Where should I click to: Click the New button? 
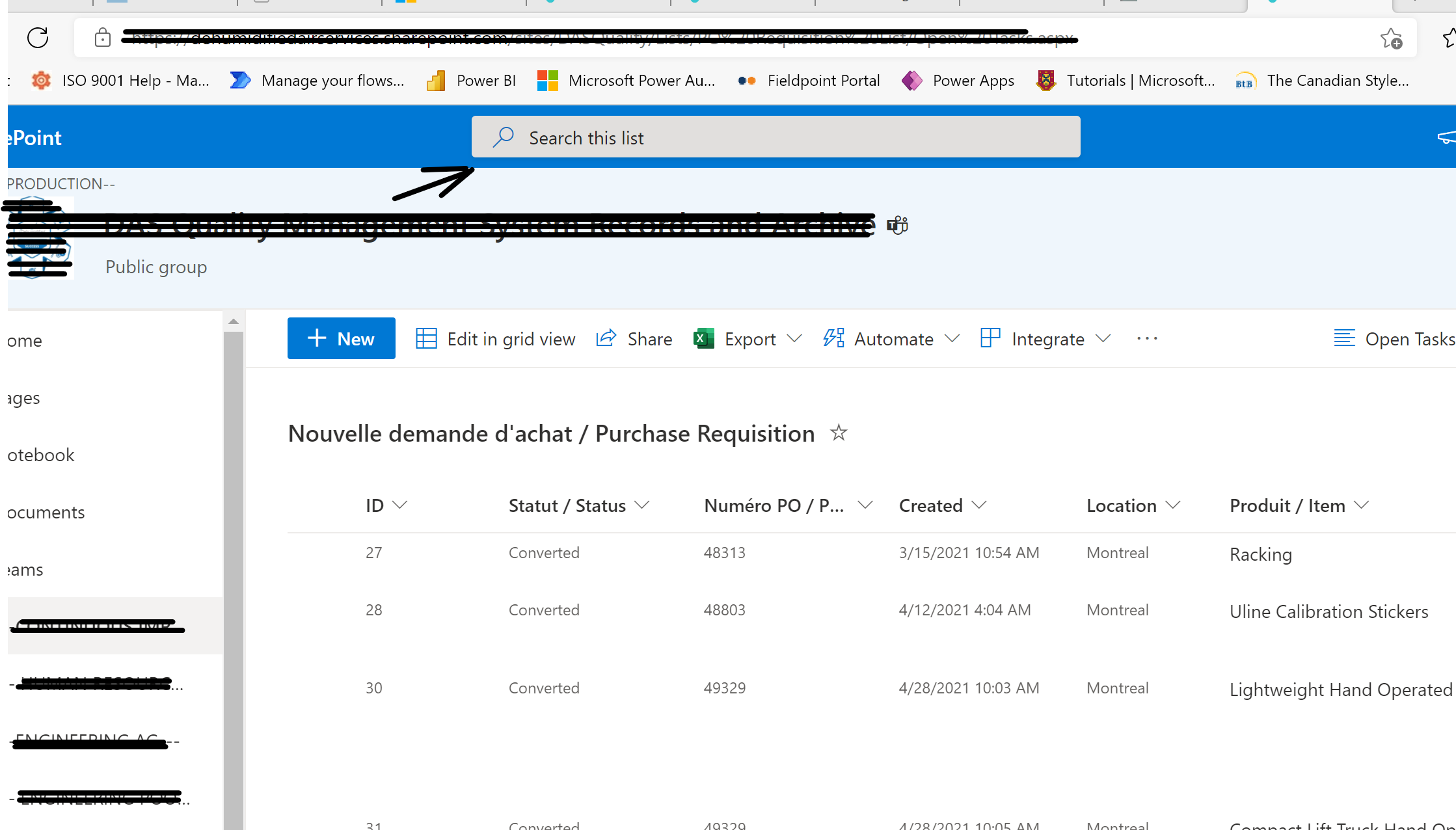coord(341,338)
